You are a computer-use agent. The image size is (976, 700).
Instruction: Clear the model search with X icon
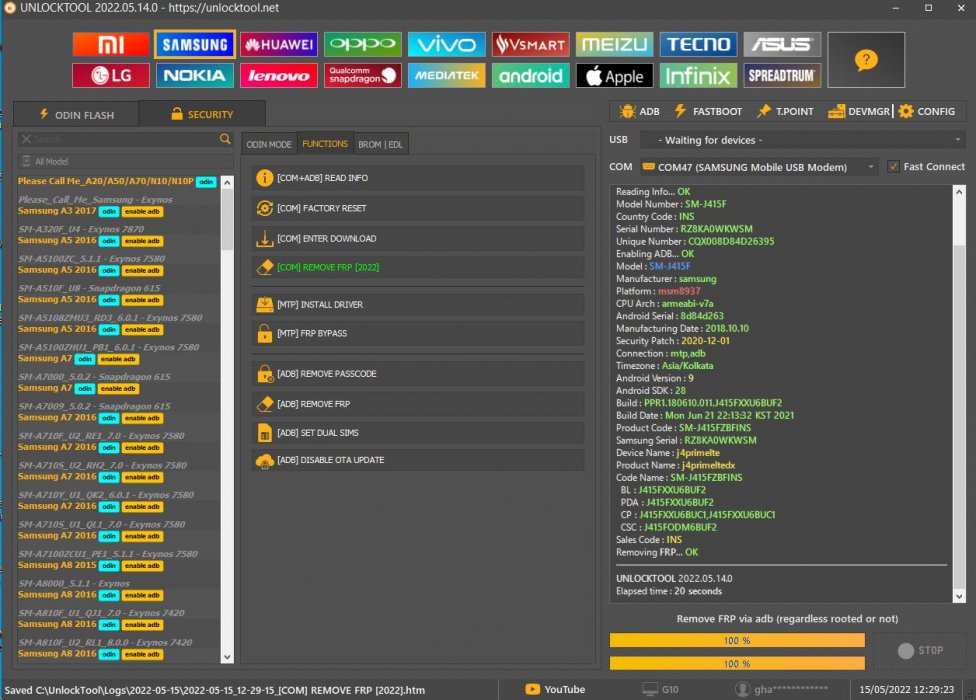(x=26, y=139)
